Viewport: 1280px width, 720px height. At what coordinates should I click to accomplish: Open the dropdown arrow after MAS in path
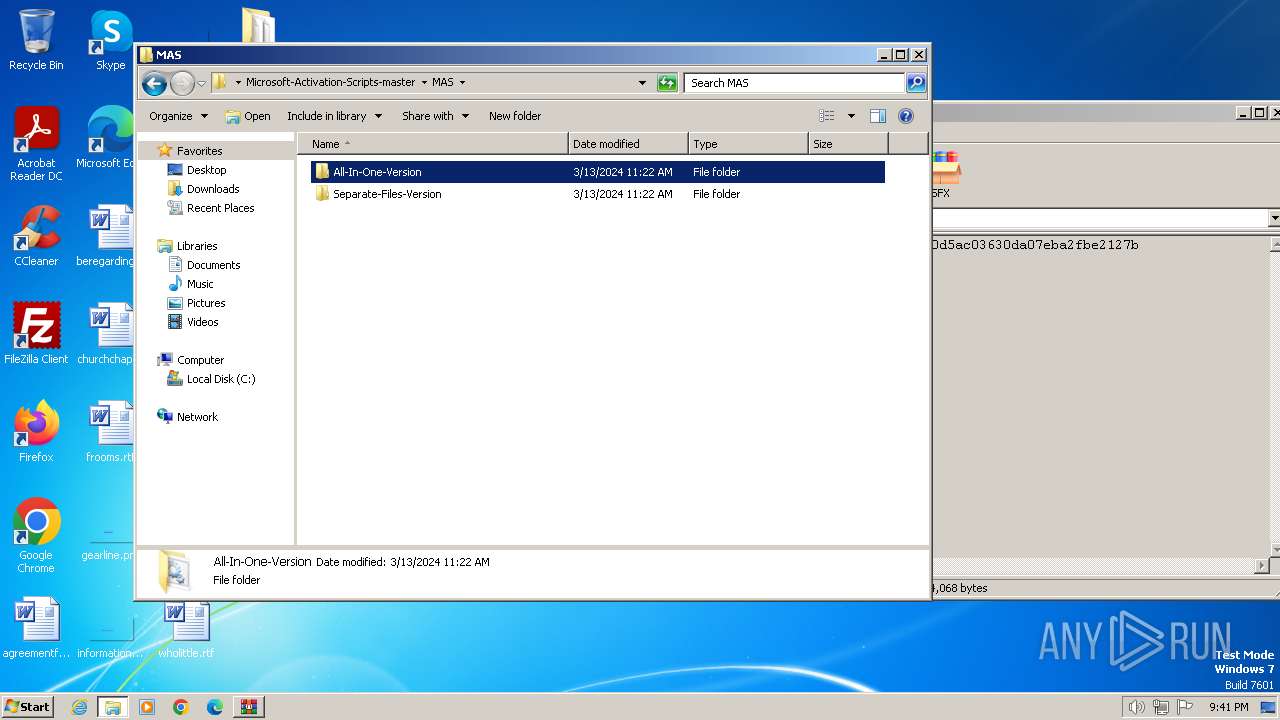tap(462, 83)
